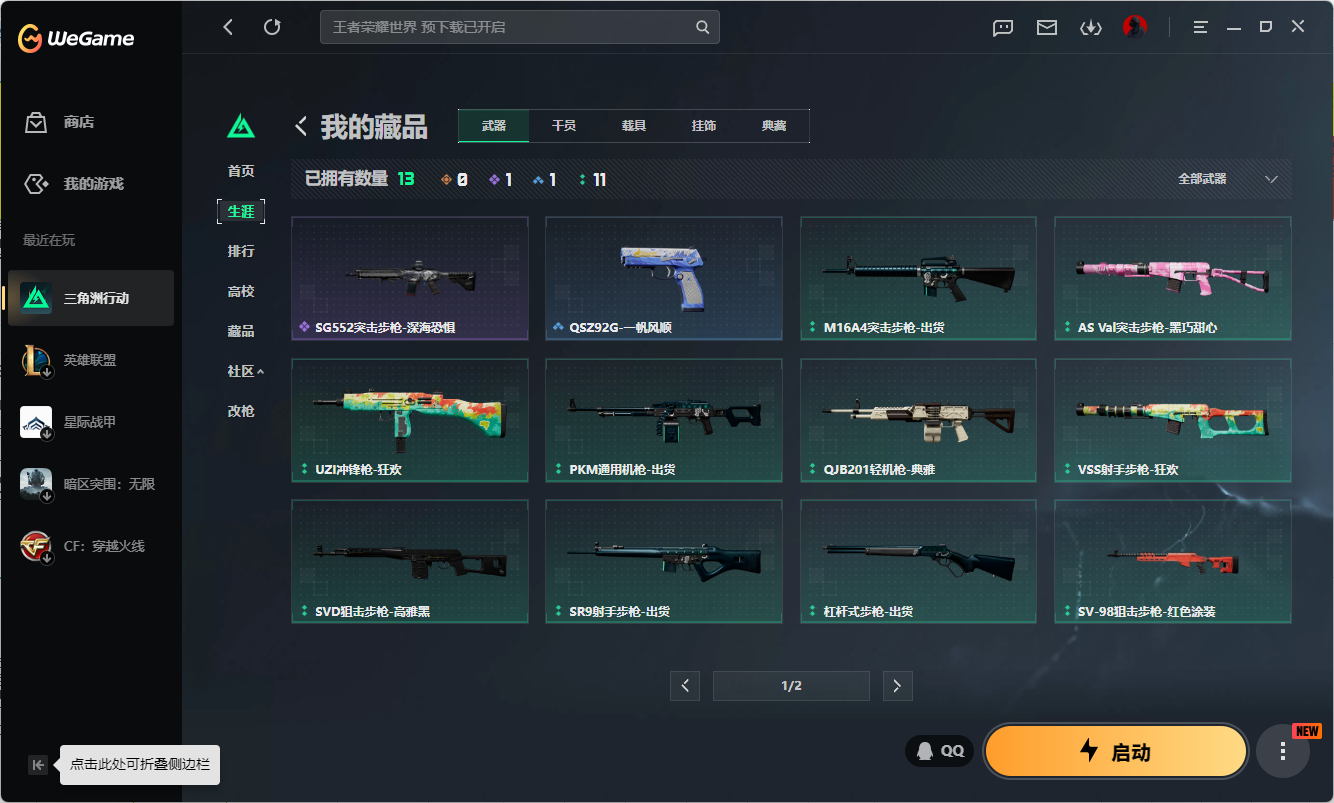Click the refresh page icon

pyautogui.click(x=272, y=27)
